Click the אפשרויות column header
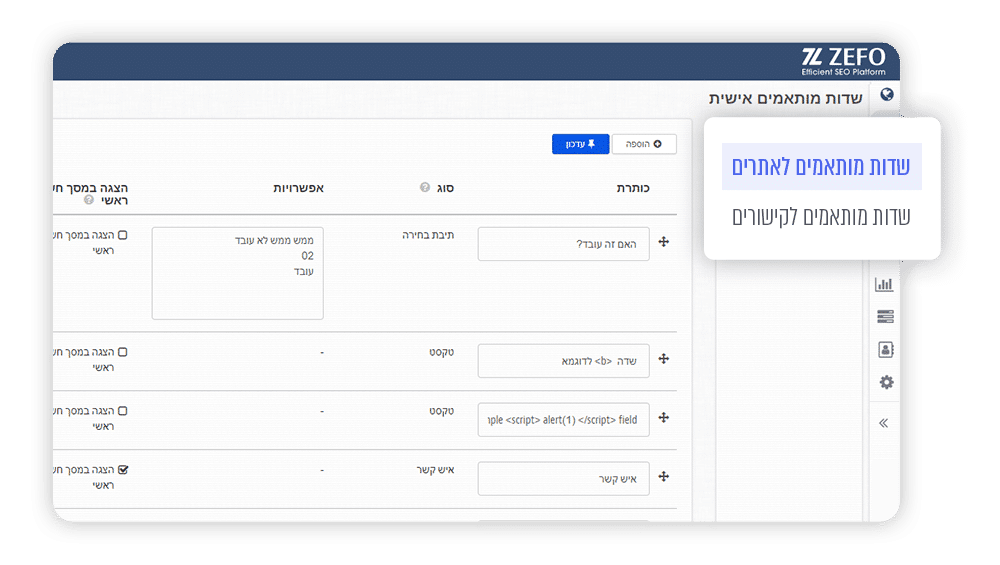This screenshot has width=1000, height=565. tap(298, 188)
